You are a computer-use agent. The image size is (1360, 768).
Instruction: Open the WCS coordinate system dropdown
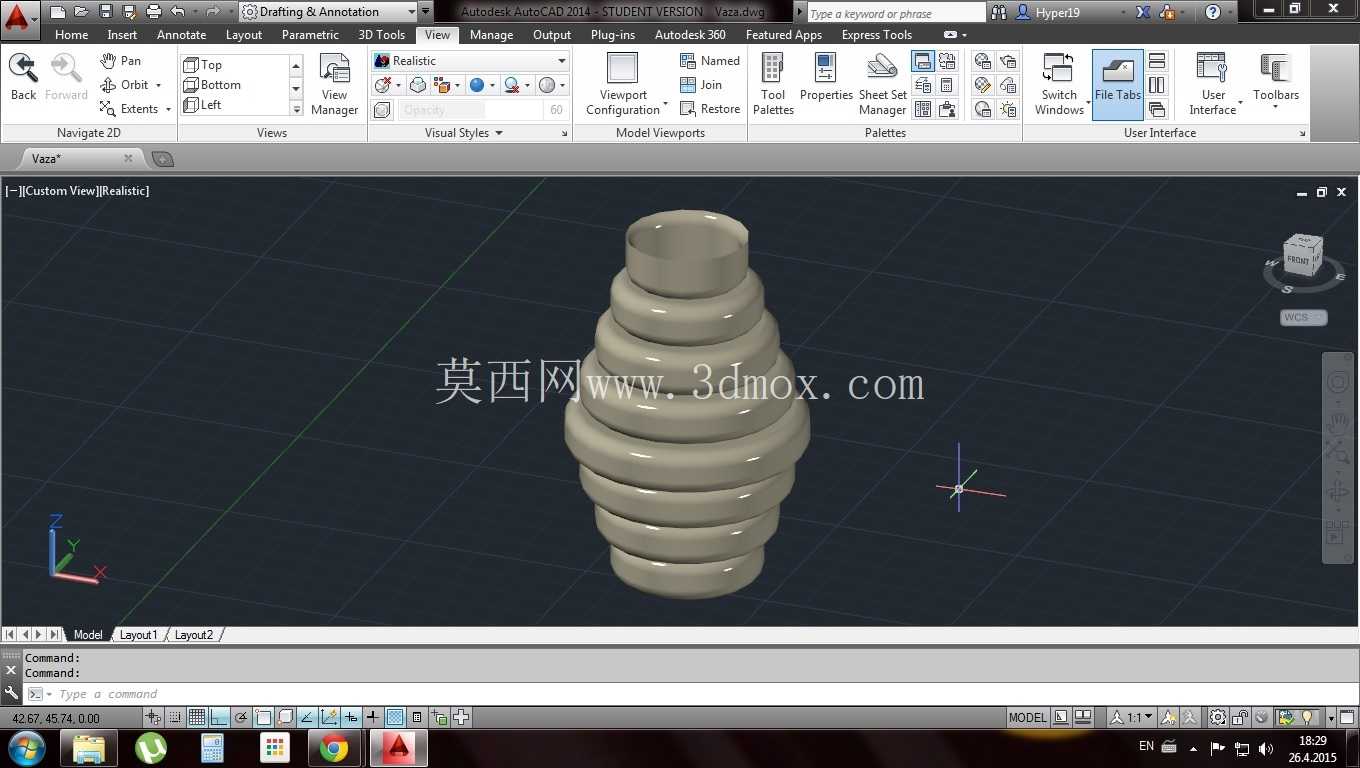point(1304,317)
